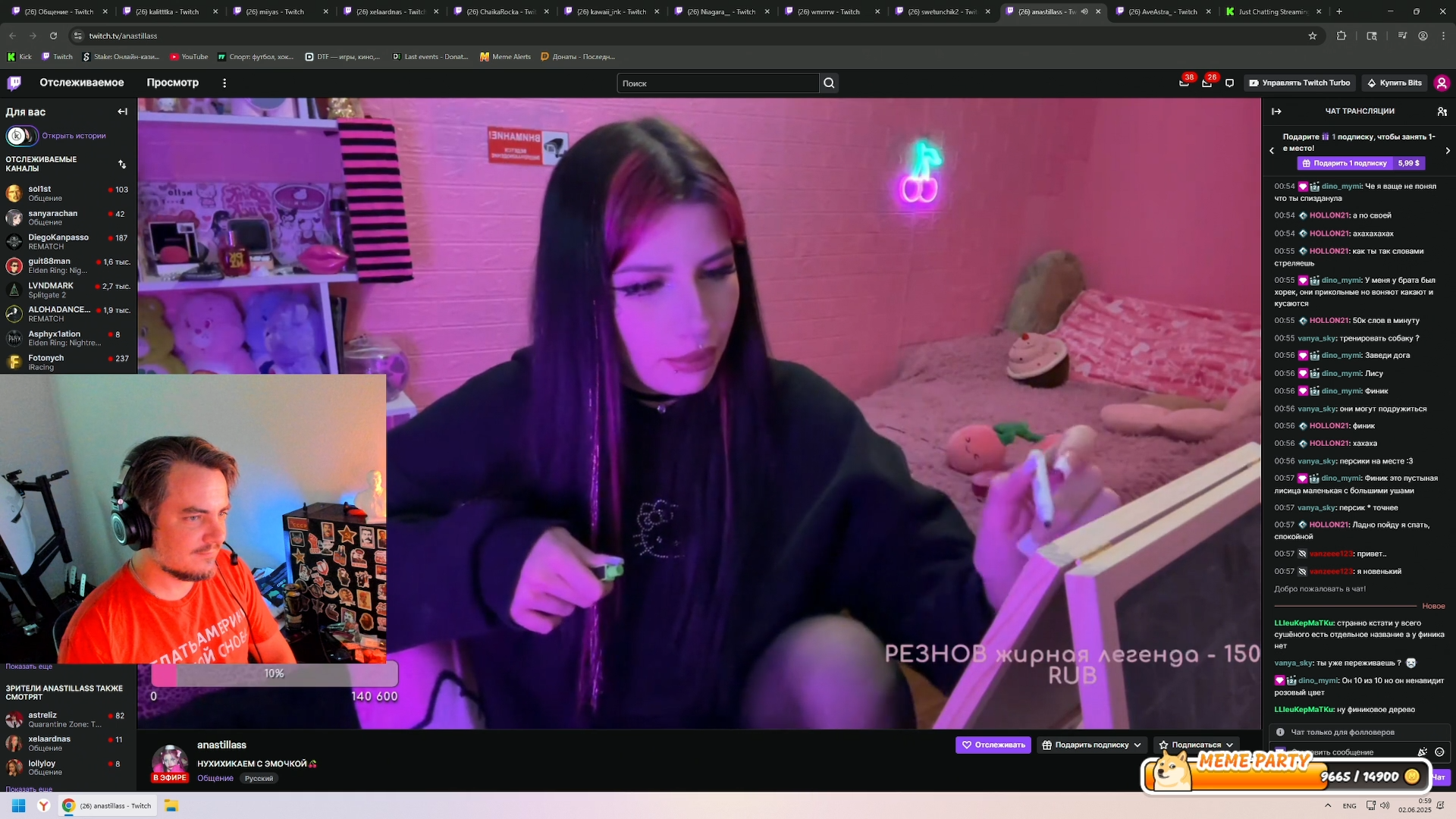Open Kick bookmark in the bookmarks bar
The image size is (1456, 819).
(x=20, y=56)
